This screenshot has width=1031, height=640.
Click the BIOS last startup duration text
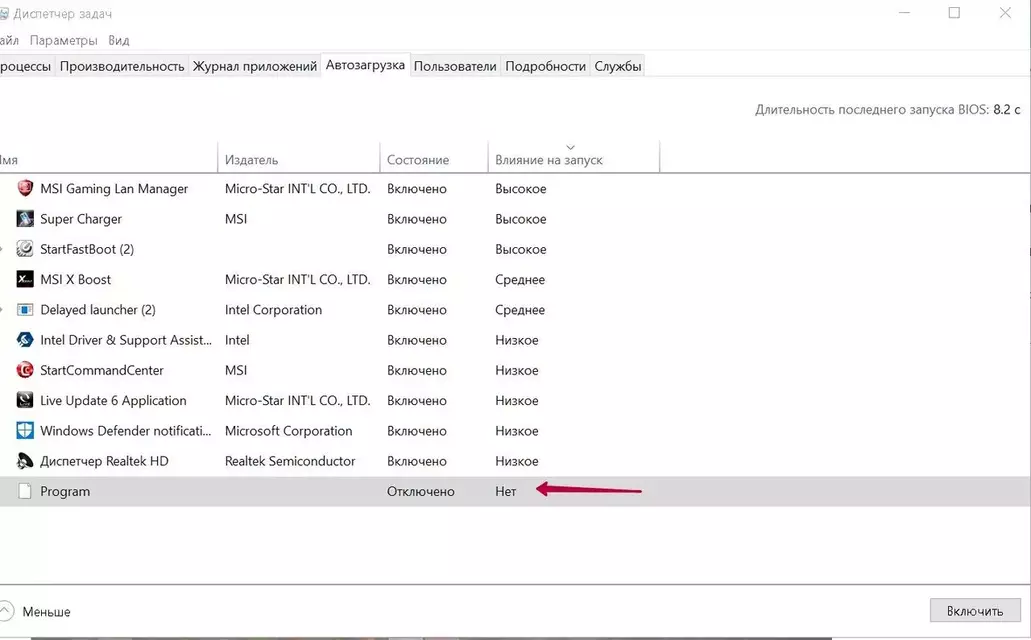(x=888, y=110)
